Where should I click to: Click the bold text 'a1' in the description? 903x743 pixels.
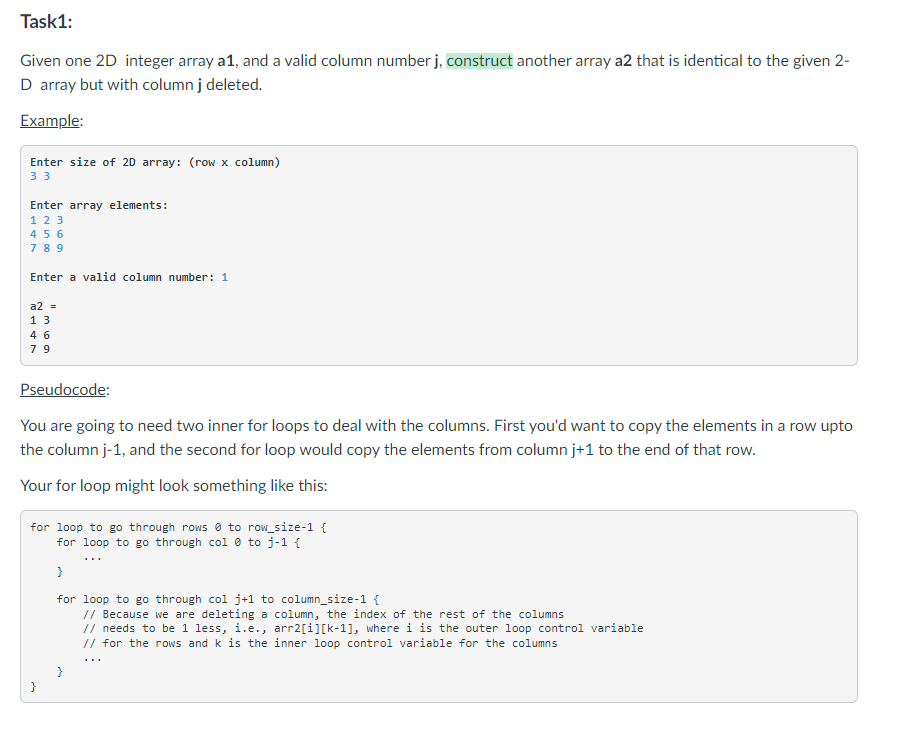tap(223, 60)
